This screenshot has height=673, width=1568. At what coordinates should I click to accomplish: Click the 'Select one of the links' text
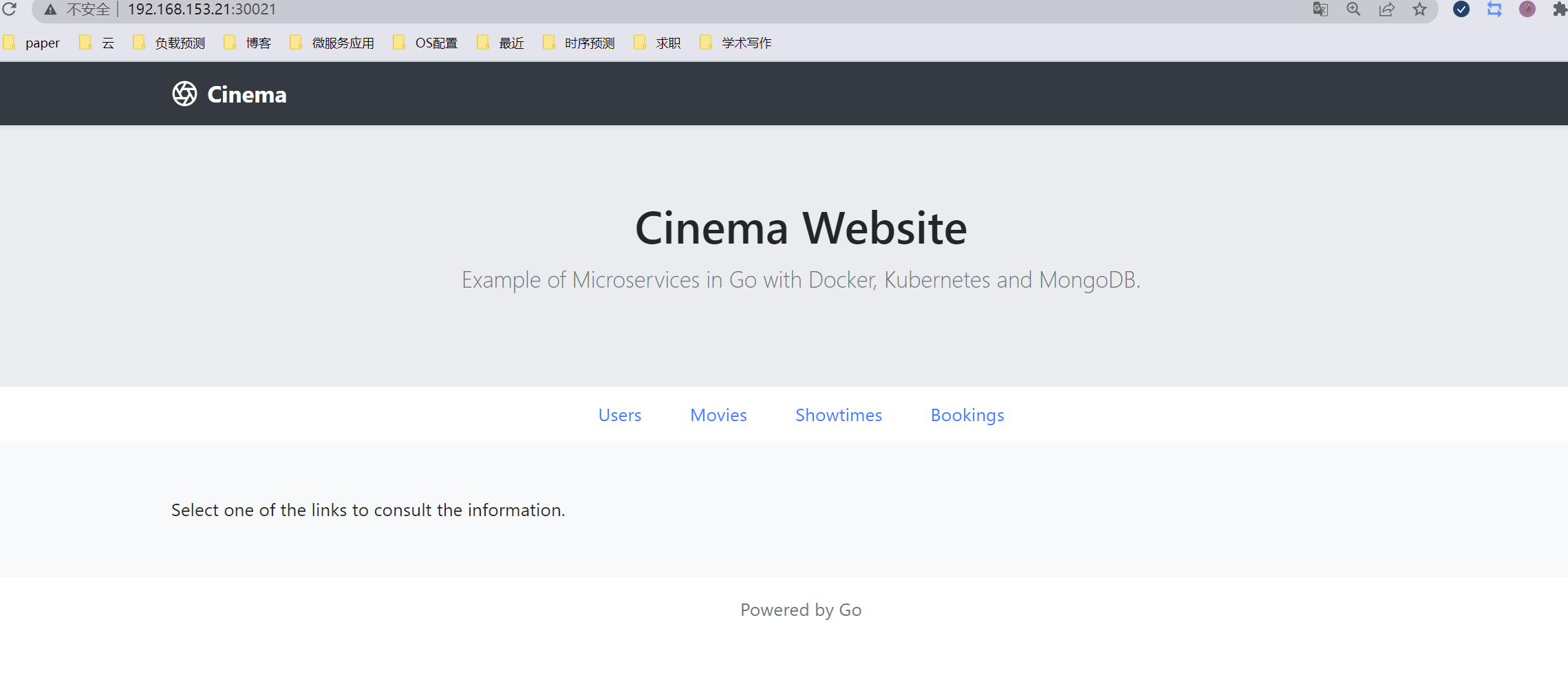click(x=368, y=510)
